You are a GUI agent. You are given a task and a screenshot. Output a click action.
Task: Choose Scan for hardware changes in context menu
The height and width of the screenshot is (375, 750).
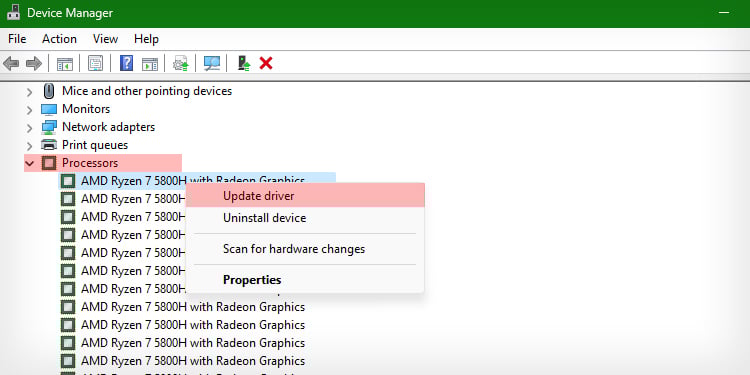click(305, 249)
